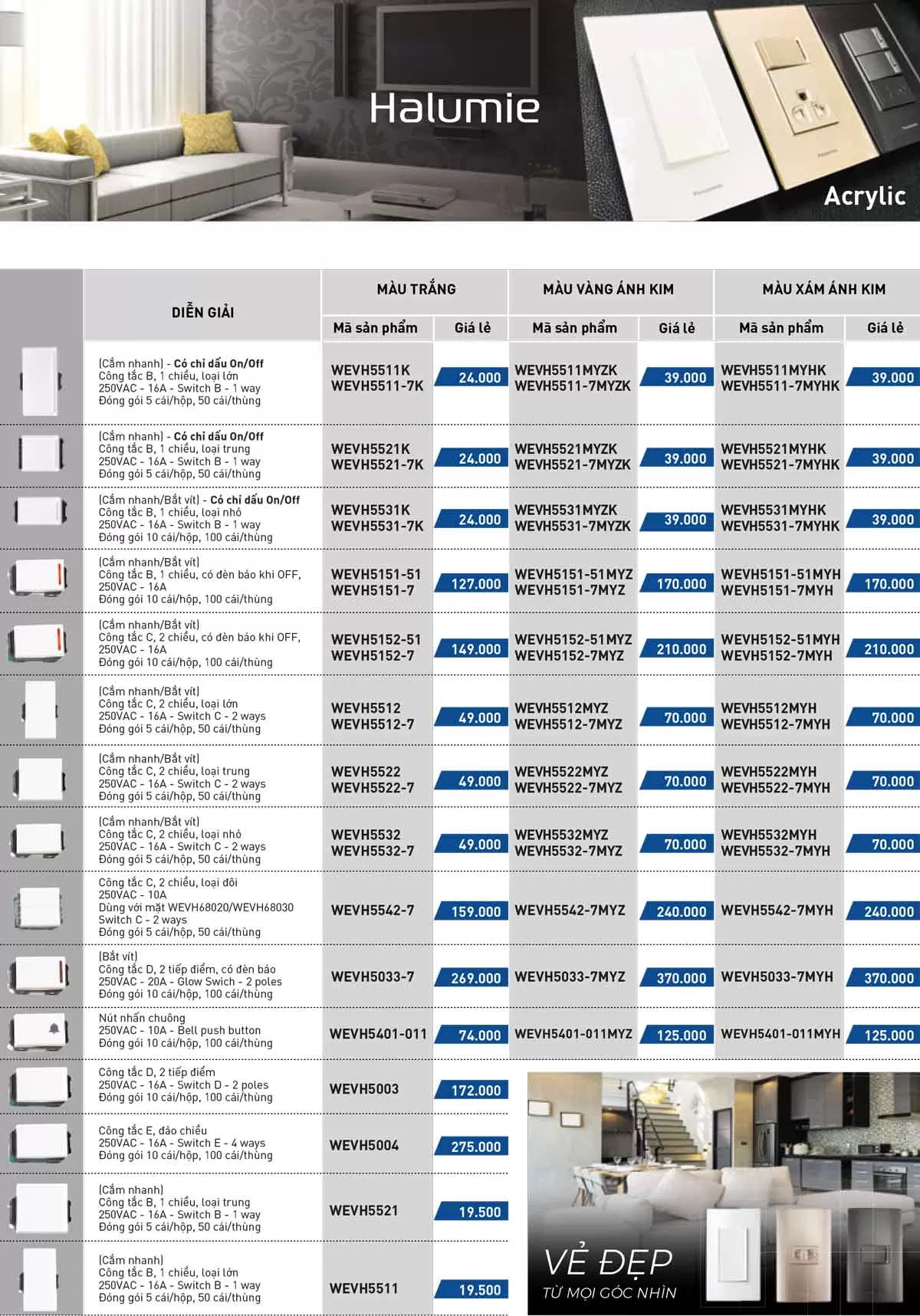
Task: Select the MÀU TRẮNG column header
Action: coord(416,290)
